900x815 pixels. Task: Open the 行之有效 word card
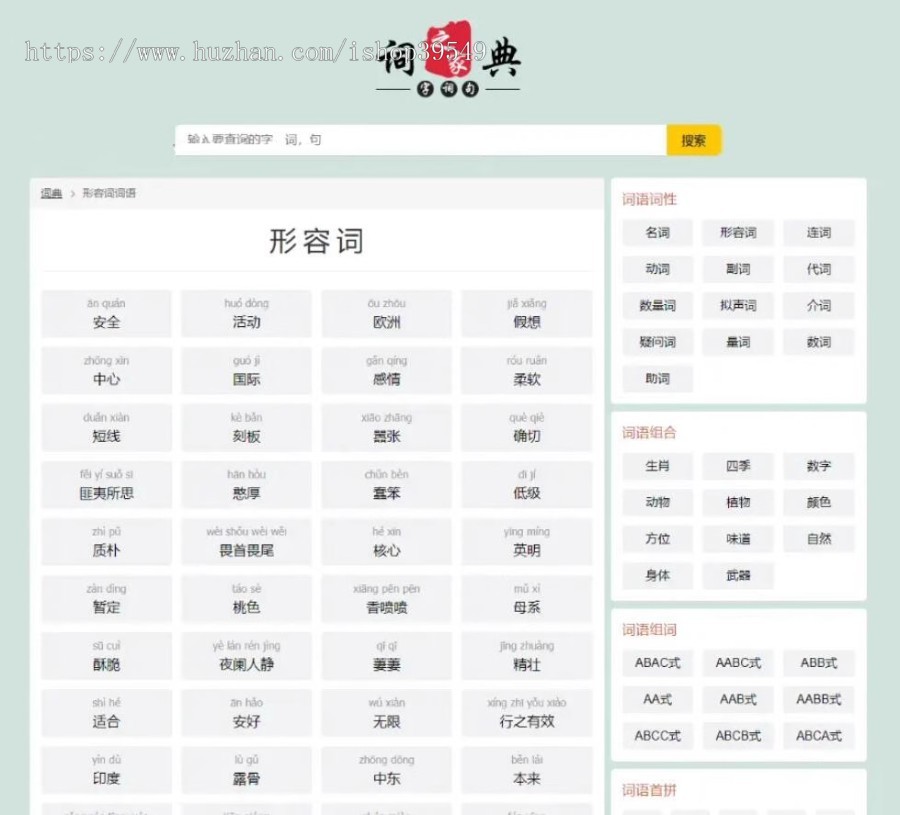click(527, 713)
